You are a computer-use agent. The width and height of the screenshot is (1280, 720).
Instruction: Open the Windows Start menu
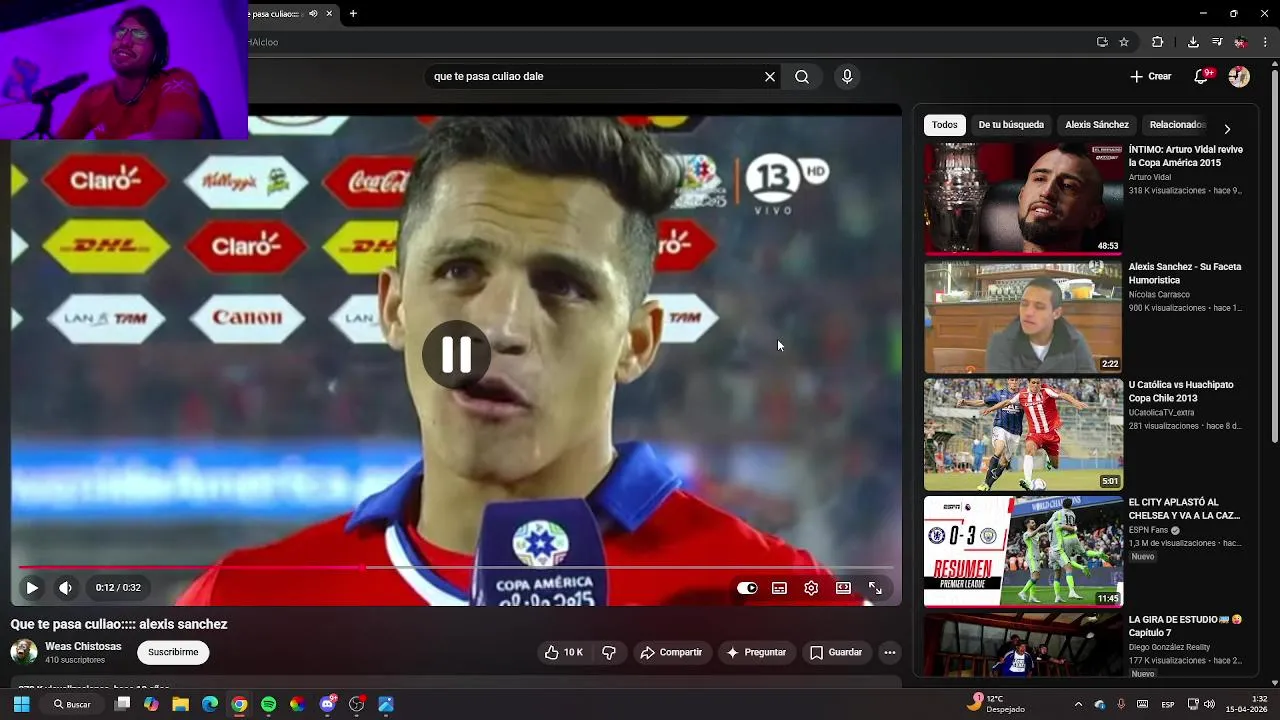click(x=21, y=704)
